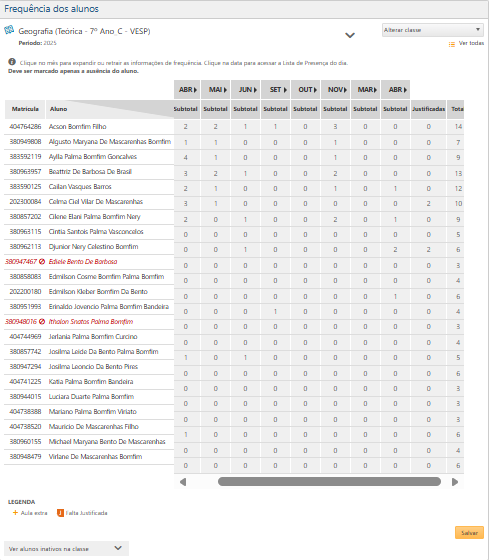Click inactive icon next to 380947467
The width and height of the screenshot is (489, 560).
click(x=42, y=261)
